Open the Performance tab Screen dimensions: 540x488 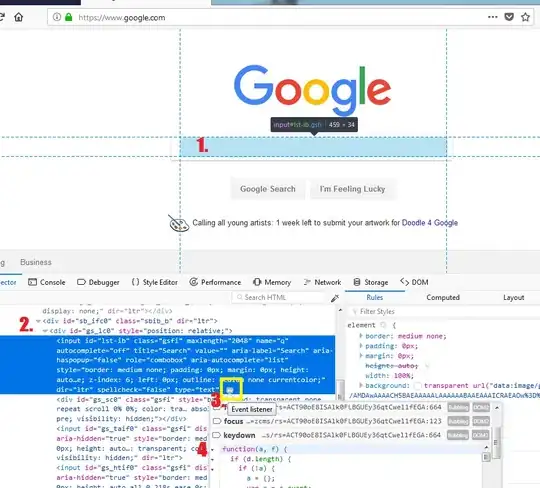(216, 282)
